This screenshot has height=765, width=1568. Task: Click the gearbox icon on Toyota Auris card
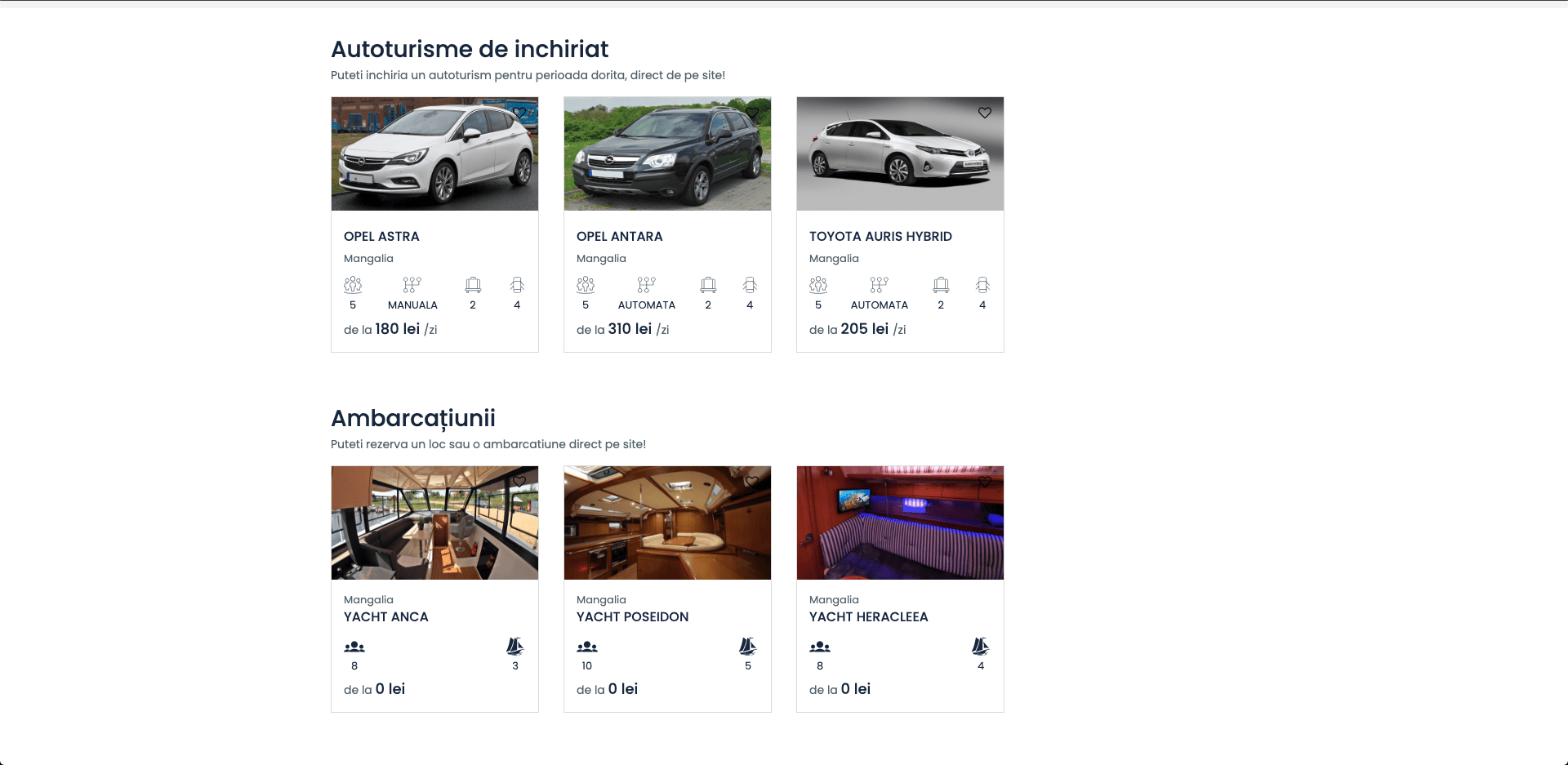[x=880, y=285]
